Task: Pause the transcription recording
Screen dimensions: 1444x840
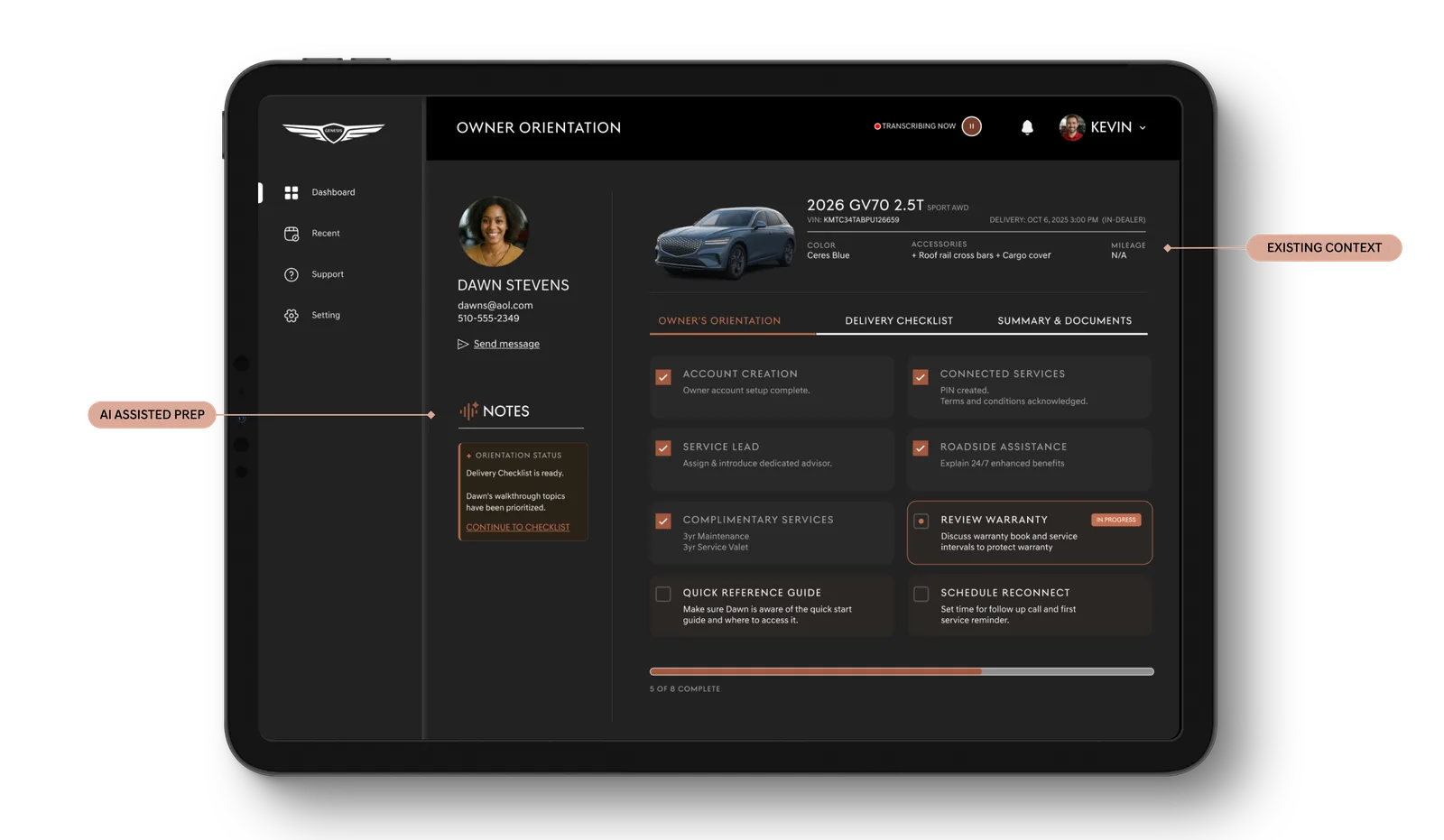Action: (x=971, y=126)
